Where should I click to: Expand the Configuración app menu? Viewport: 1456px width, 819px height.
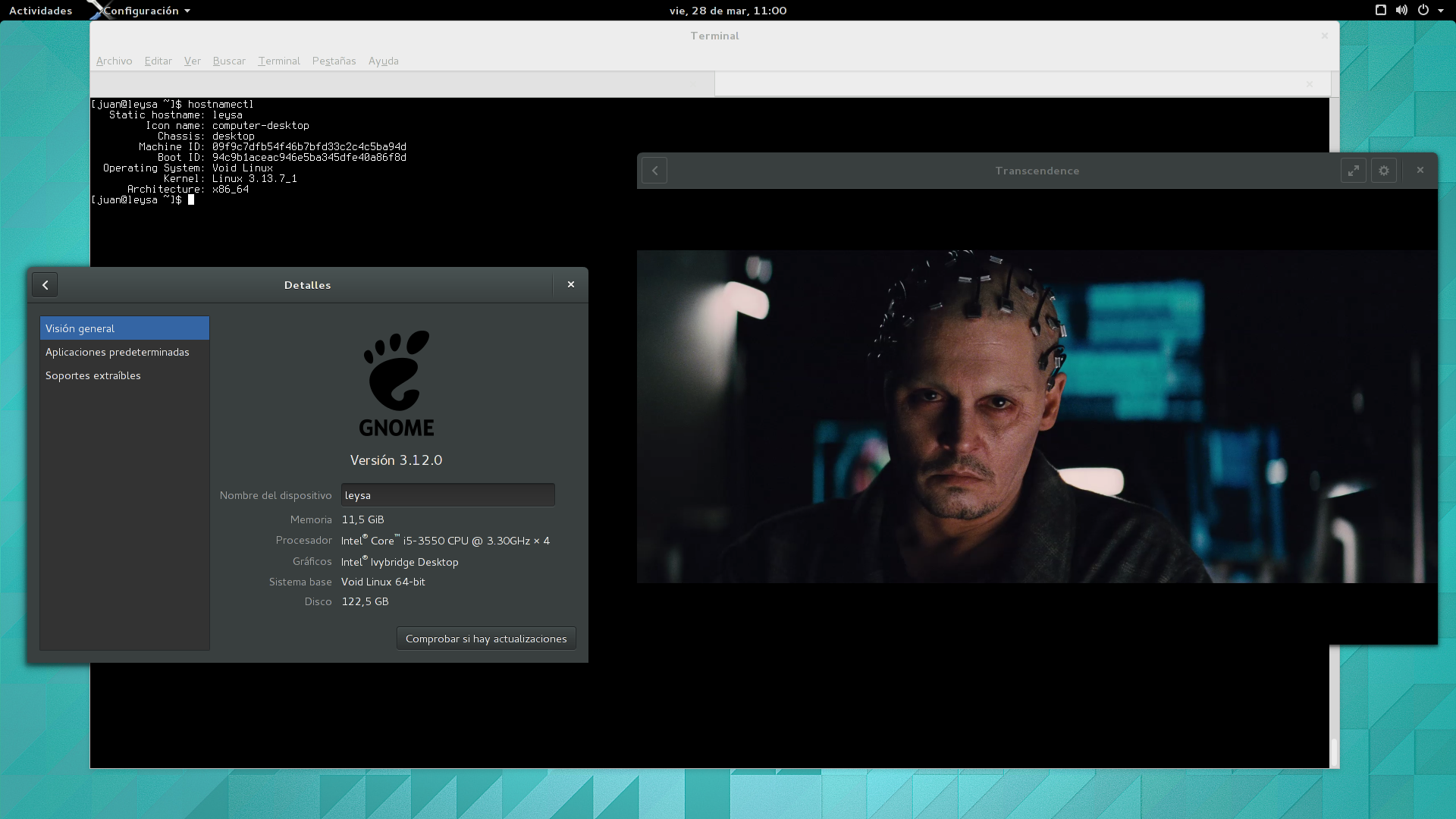[x=146, y=11]
